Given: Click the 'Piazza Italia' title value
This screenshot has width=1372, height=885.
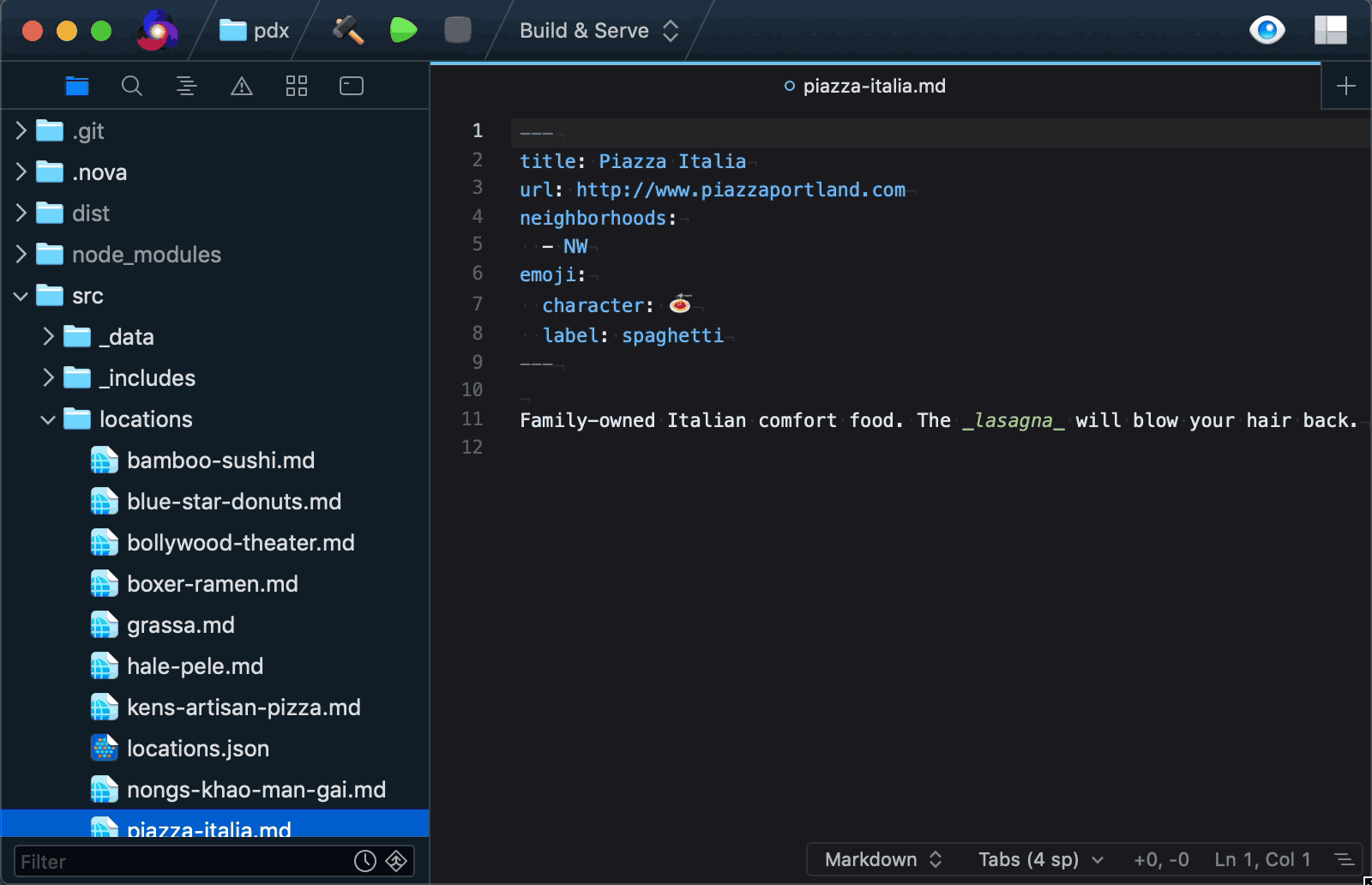Looking at the screenshot, I should [x=672, y=161].
